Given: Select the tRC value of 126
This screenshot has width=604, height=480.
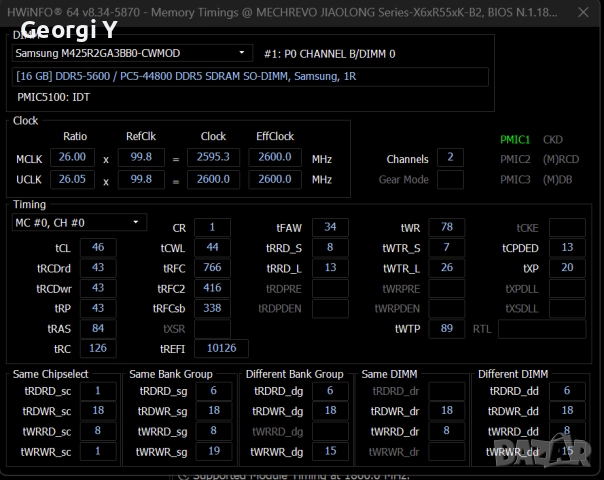Looking at the screenshot, I should tap(98, 348).
